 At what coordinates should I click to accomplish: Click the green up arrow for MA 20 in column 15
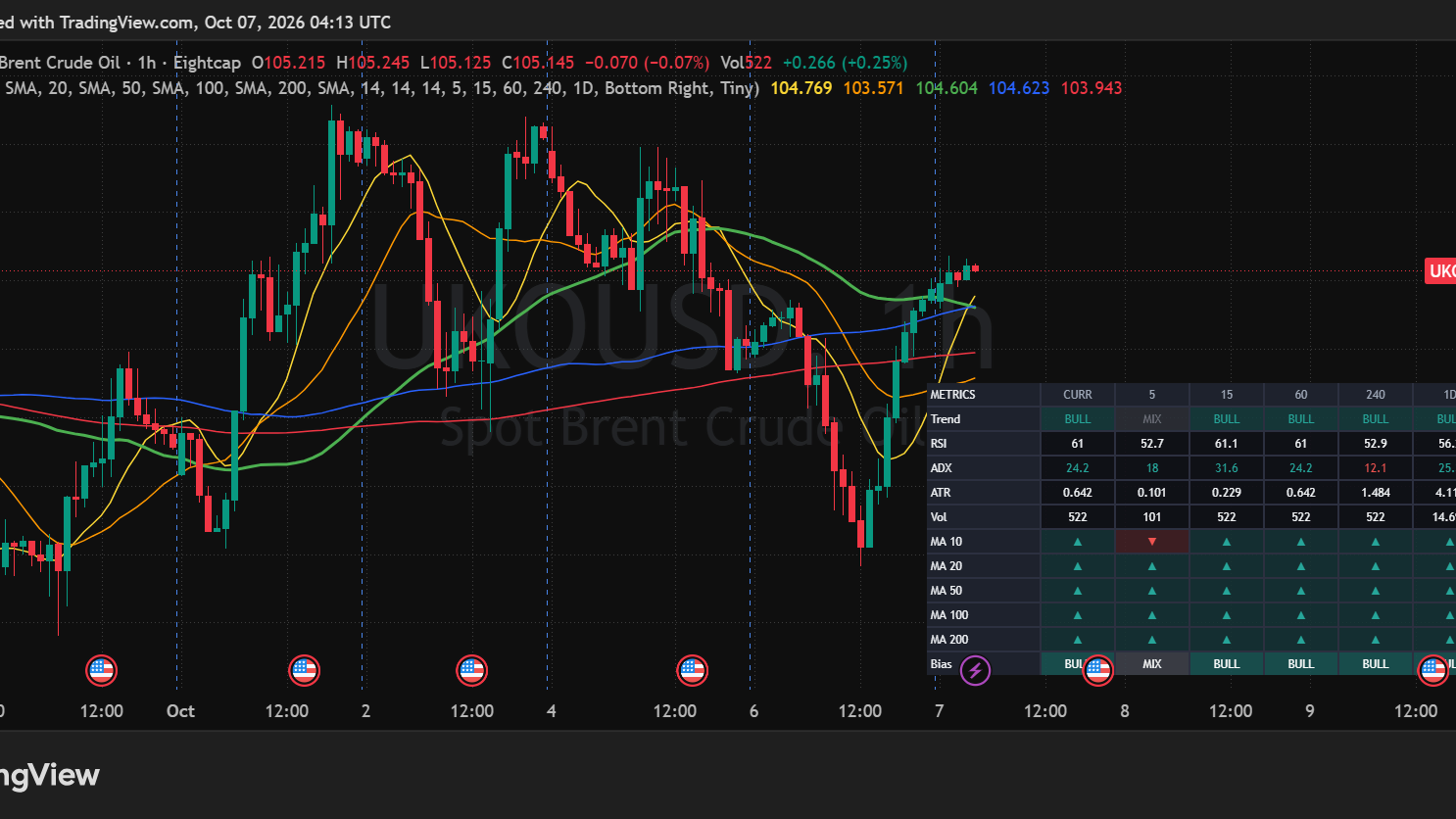1227,566
